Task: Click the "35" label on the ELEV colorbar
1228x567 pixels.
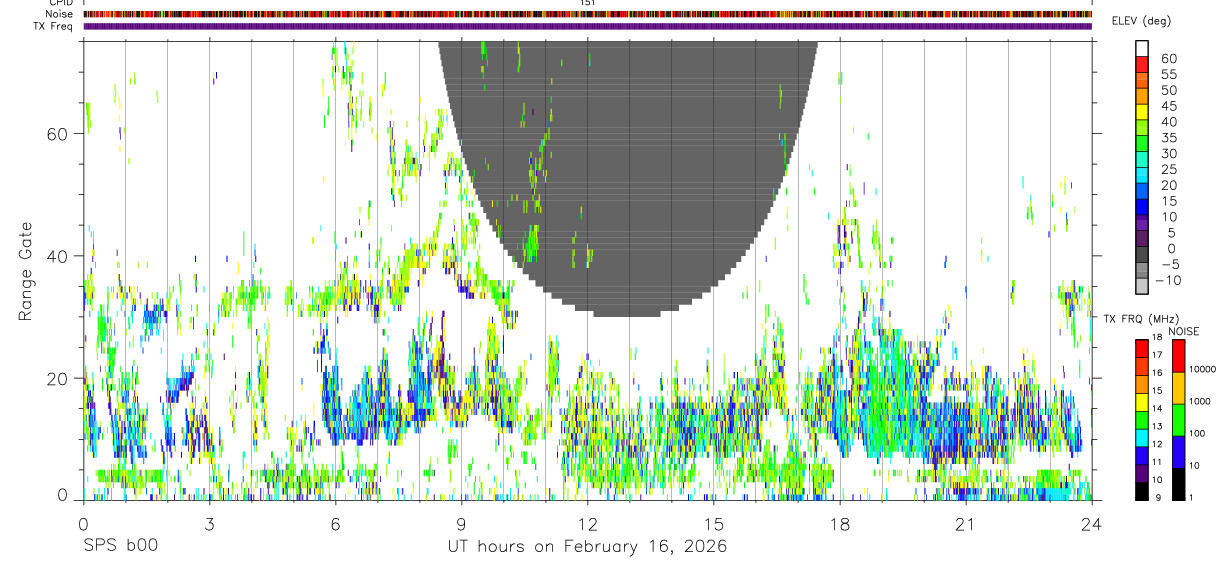Action: click(x=1168, y=138)
